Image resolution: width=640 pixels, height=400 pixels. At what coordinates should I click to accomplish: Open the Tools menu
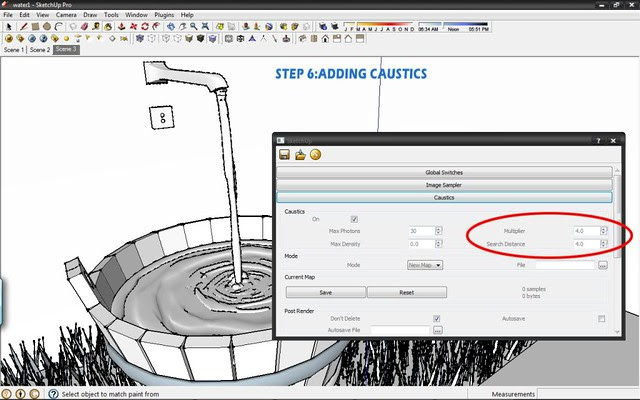click(x=111, y=15)
